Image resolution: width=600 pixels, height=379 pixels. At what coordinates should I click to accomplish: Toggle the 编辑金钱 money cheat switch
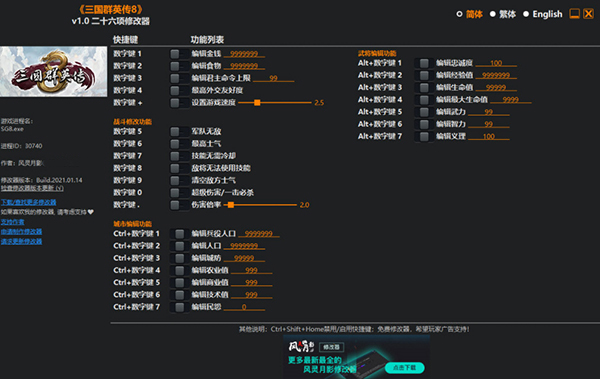[179, 54]
